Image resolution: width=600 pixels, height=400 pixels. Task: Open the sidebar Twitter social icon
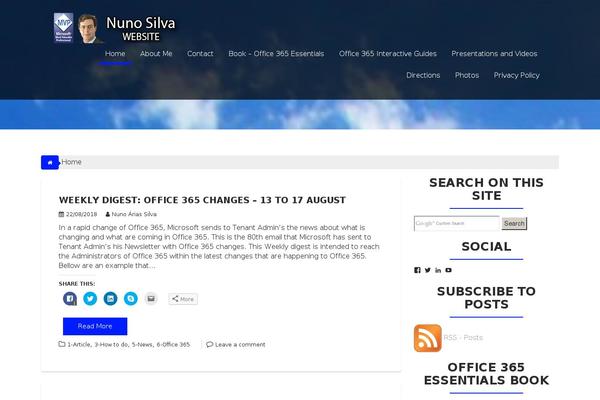point(427,270)
